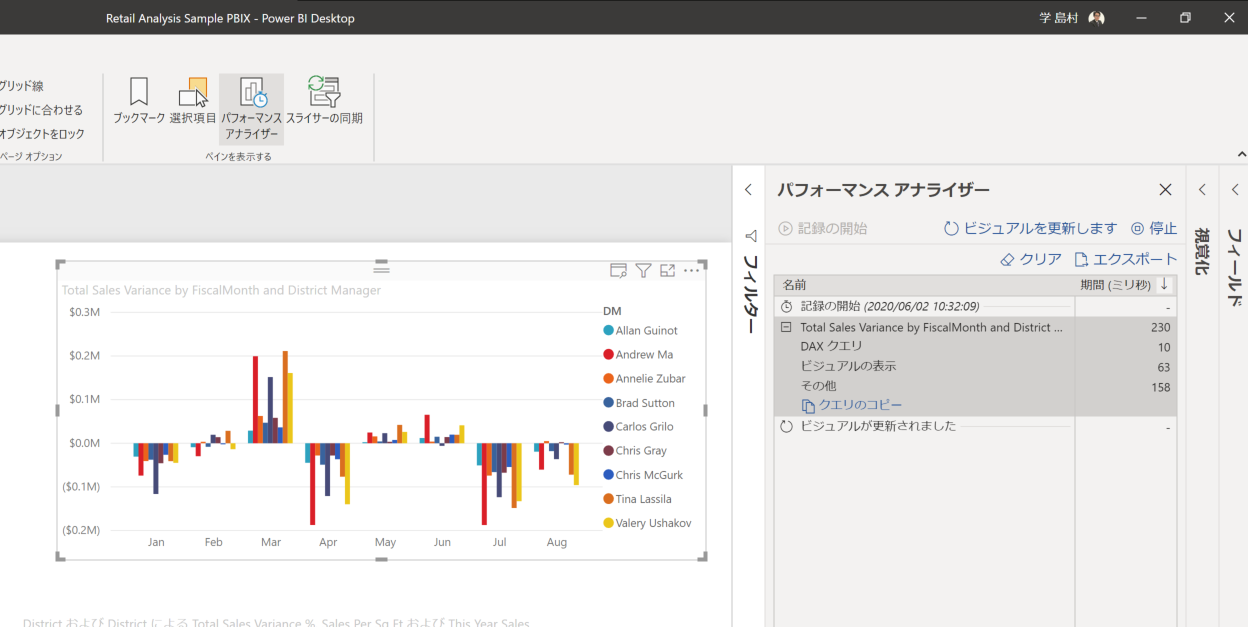The width and height of the screenshot is (1248, 627).
Task: Click the $0.3M label on the chart axis
Action: pyautogui.click(x=84, y=312)
